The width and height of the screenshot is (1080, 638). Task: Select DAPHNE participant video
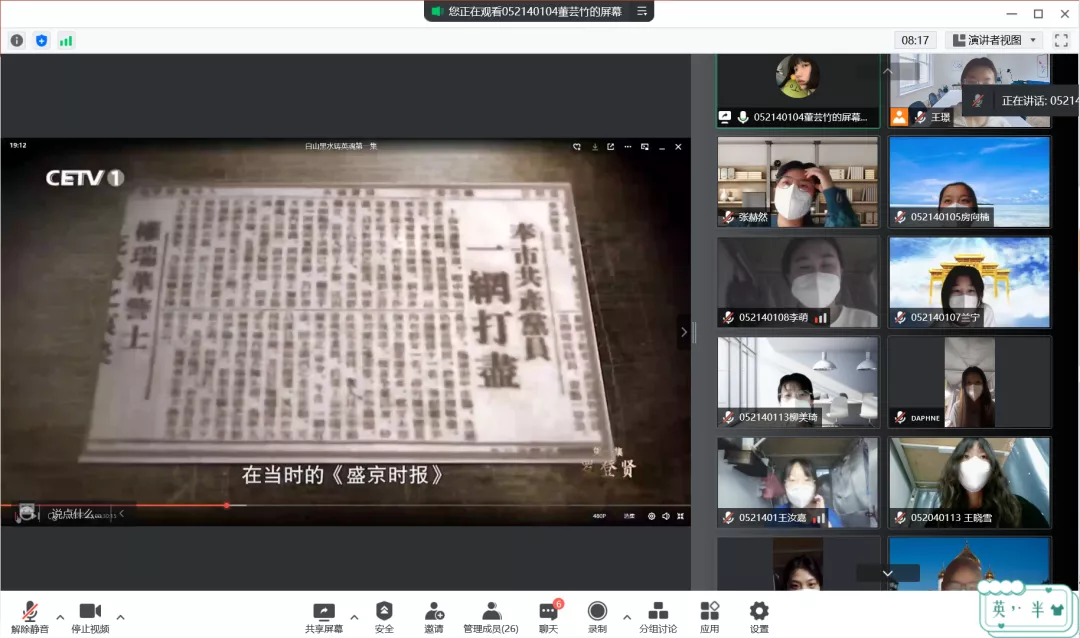click(x=969, y=382)
